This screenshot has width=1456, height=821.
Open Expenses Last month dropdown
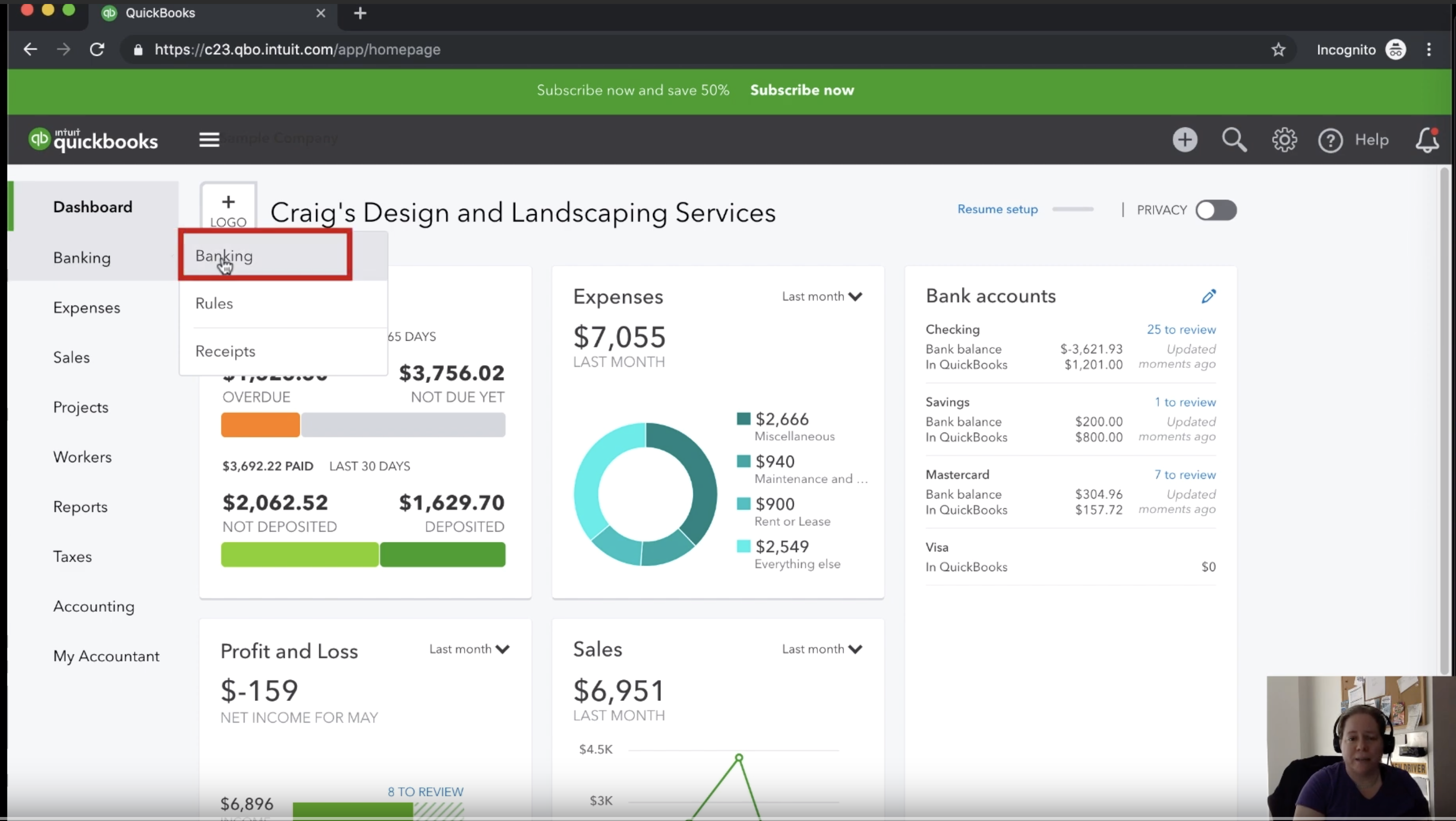821,296
